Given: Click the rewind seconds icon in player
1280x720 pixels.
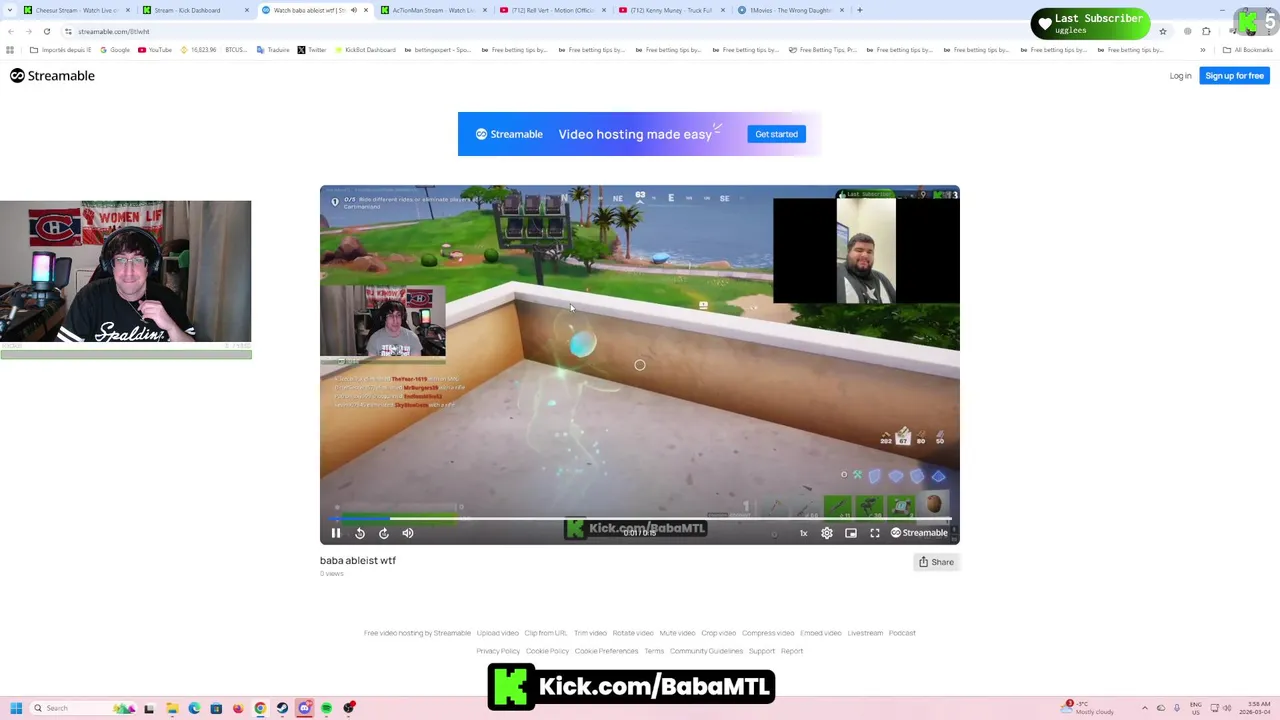Looking at the screenshot, I should (x=360, y=533).
